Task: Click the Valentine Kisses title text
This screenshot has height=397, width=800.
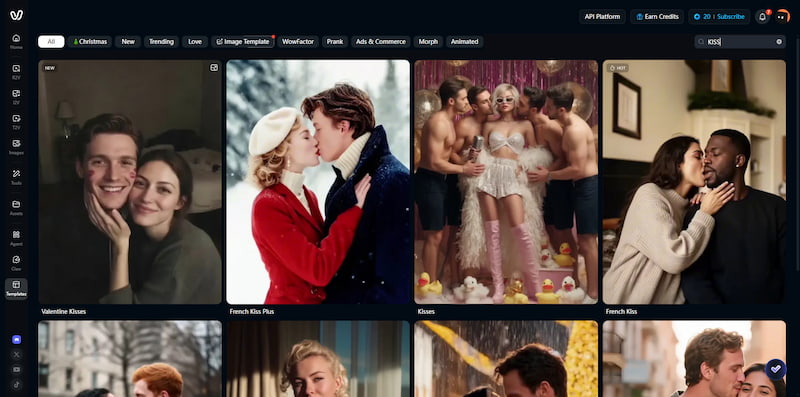Action: [64, 311]
